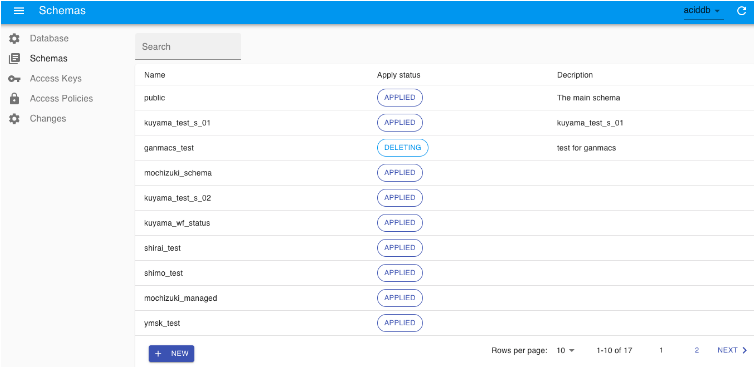Open the Rows per page dropdown
The width and height of the screenshot is (756, 368).
pos(566,350)
